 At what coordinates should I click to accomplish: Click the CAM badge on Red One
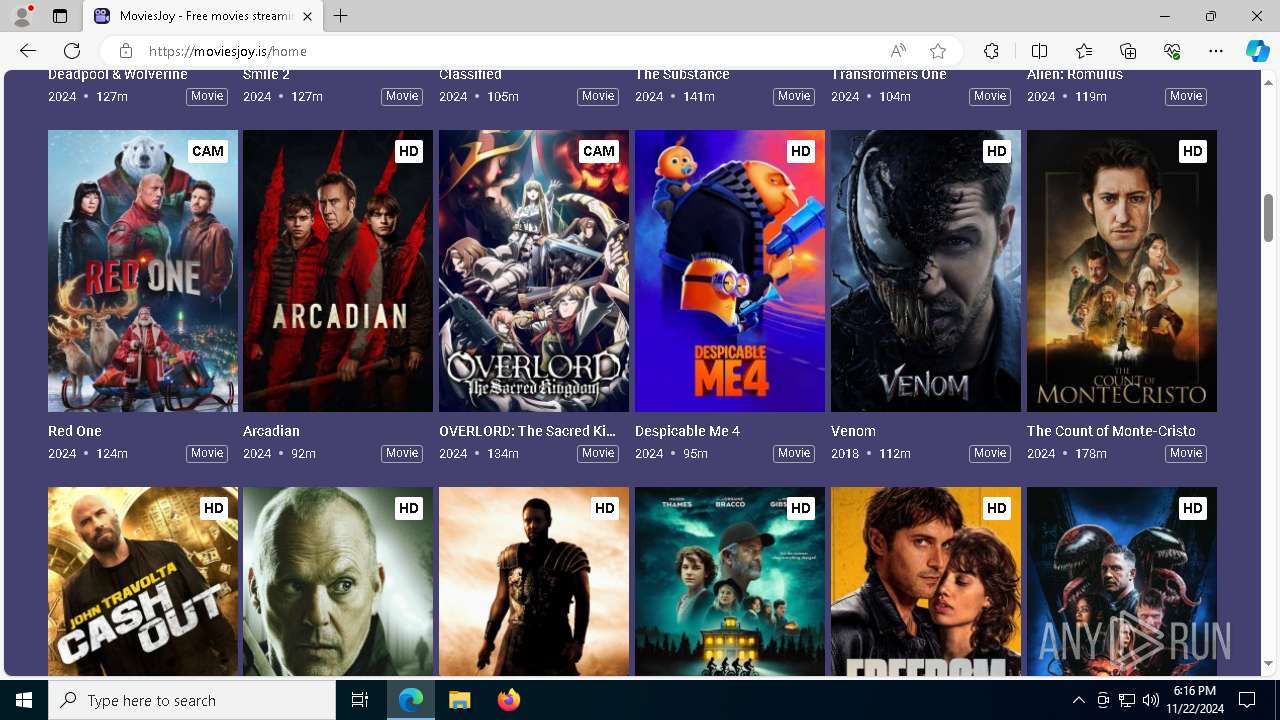208,151
